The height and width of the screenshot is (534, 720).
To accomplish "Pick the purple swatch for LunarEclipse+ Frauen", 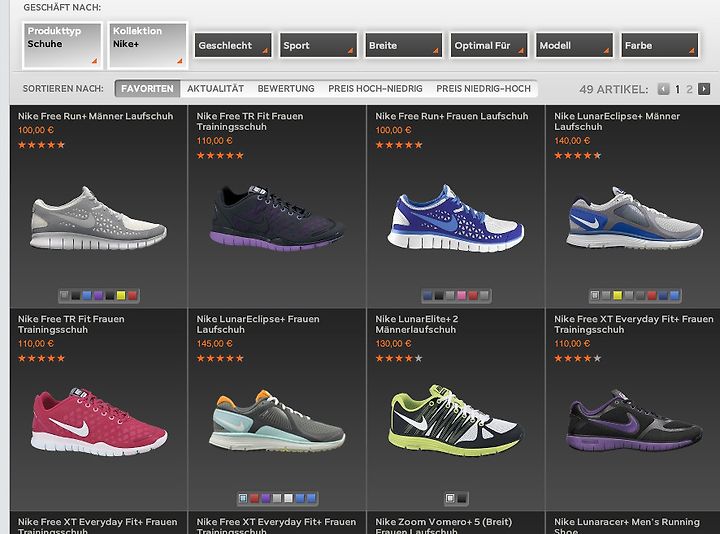I will (x=265, y=498).
